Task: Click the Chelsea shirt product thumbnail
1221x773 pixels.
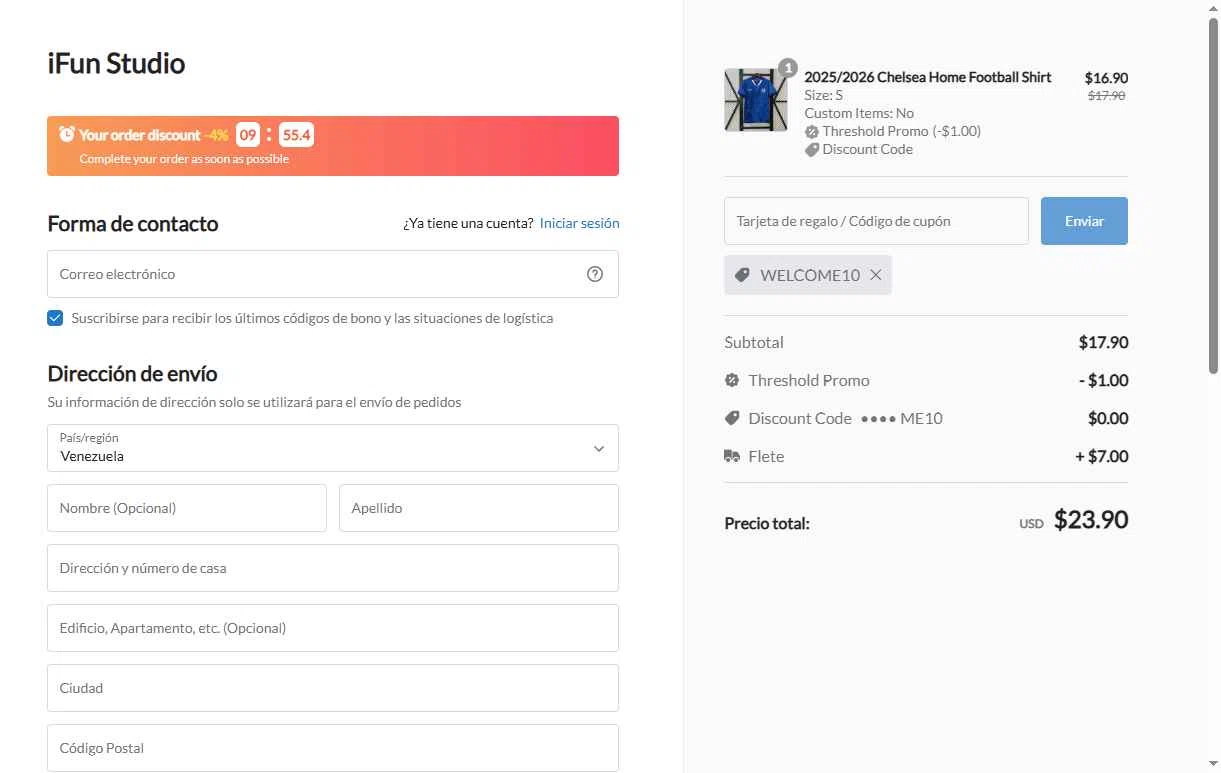Action: click(x=756, y=100)
